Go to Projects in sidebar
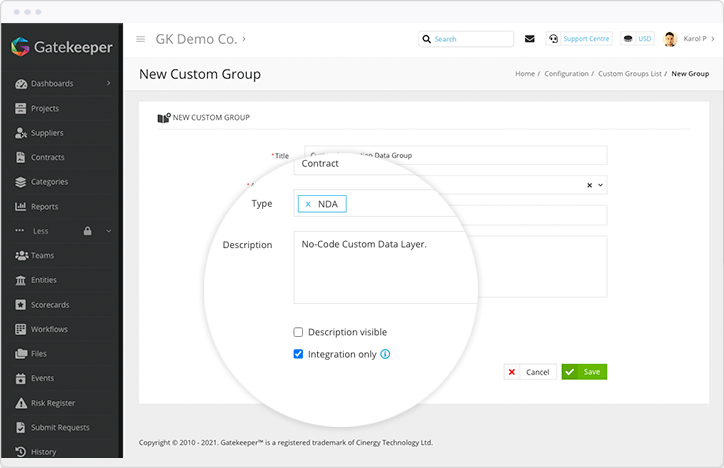 point(45,108)
